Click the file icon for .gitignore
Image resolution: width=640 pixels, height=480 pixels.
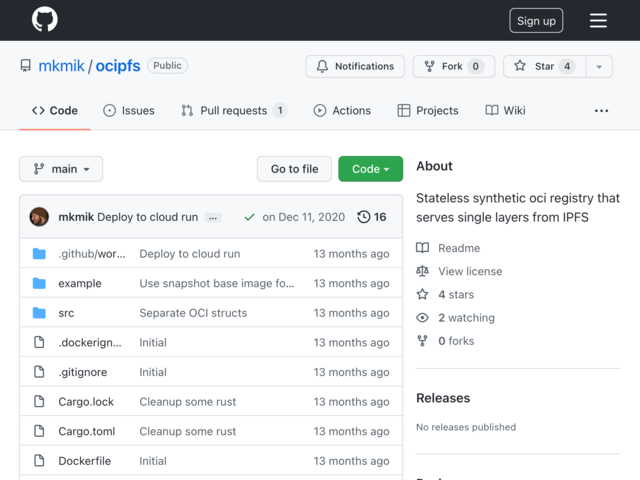39,372
